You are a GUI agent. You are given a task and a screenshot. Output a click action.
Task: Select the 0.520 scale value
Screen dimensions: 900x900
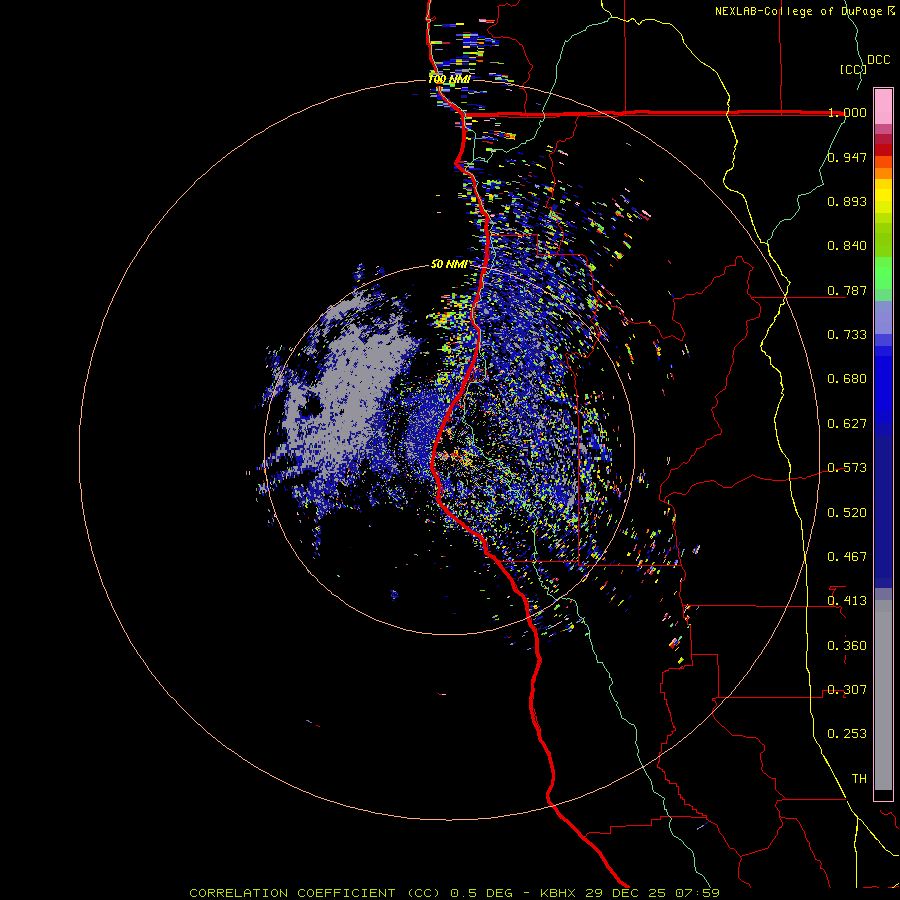click(847, 513)
